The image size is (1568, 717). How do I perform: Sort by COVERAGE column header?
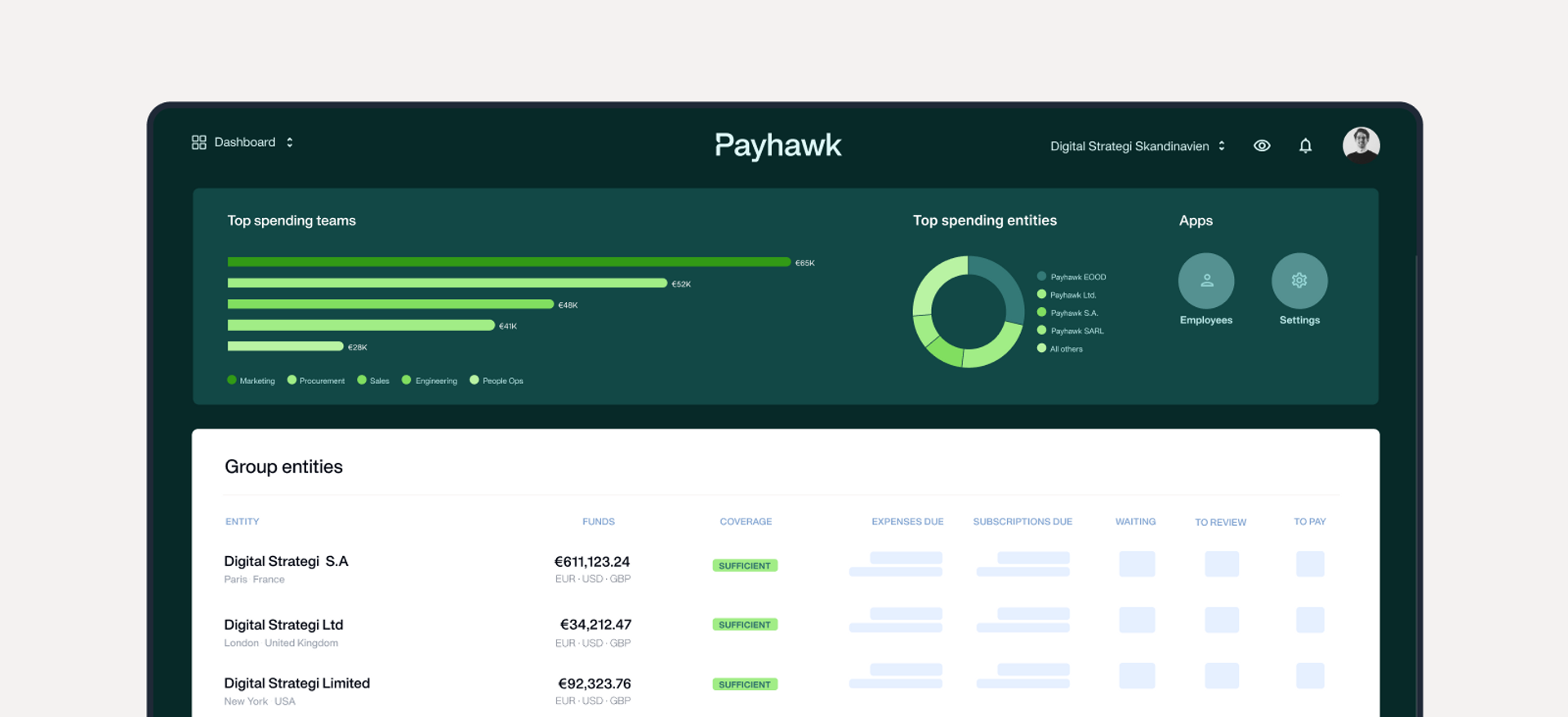(746, 522)
